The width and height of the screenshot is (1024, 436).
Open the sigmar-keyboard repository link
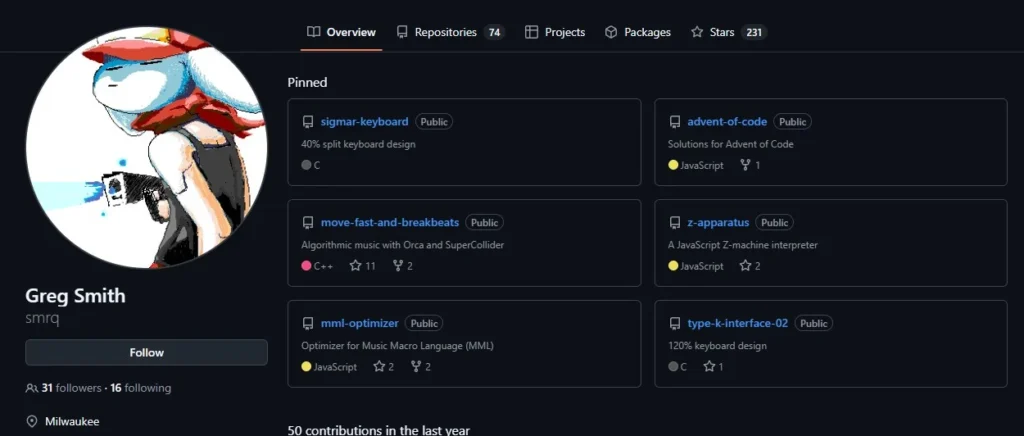pyautogui.click(x=364, y=122)
